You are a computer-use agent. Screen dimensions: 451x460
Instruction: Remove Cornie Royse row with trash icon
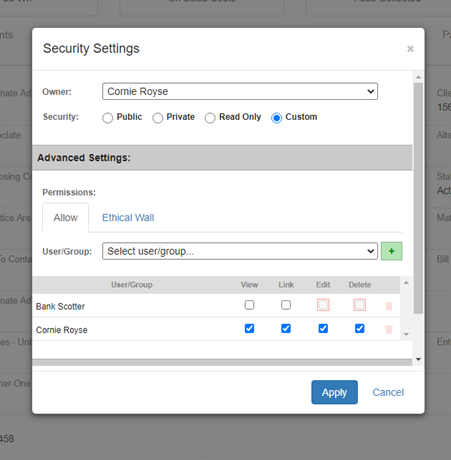point(389,329)
